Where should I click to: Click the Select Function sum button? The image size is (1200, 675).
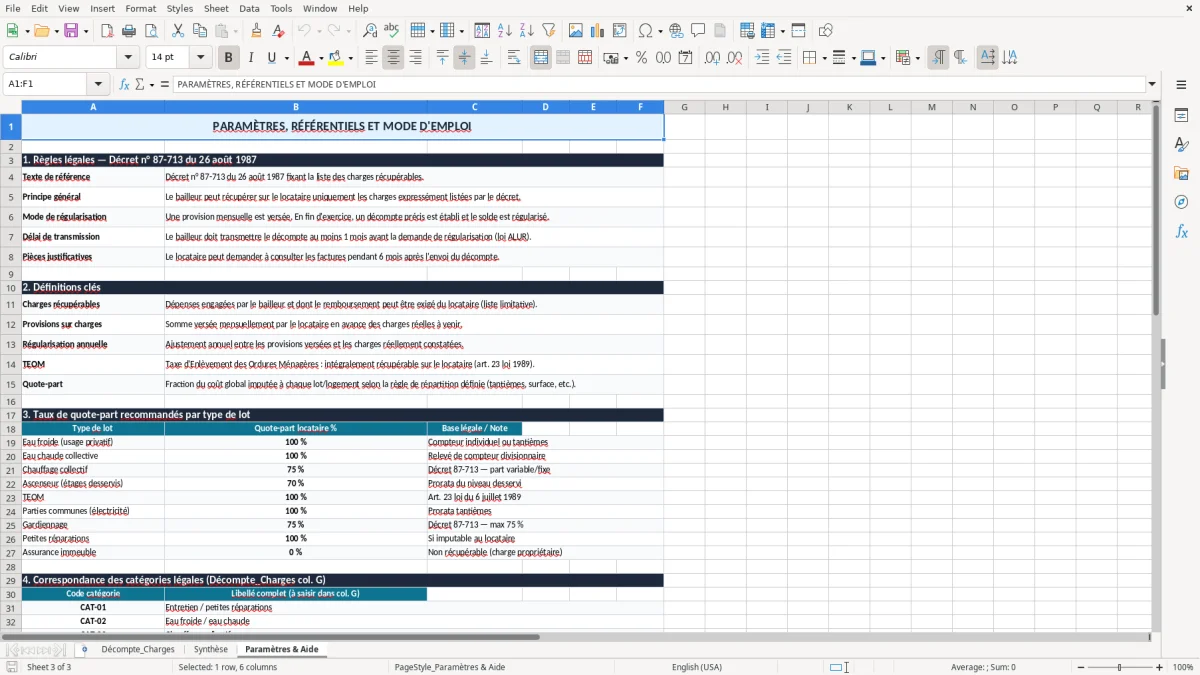click(x=140, y=85)
